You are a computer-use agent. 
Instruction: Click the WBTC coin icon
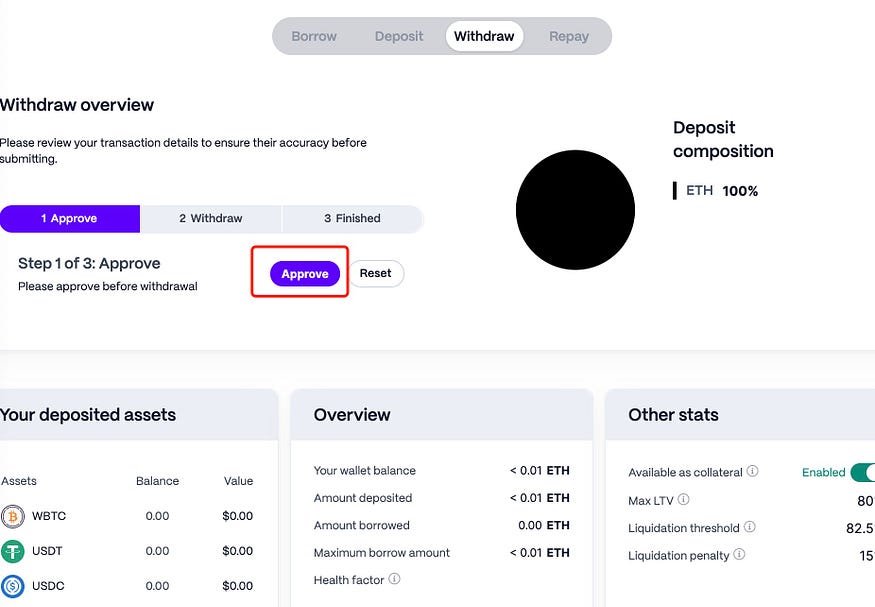click(13, 517)
